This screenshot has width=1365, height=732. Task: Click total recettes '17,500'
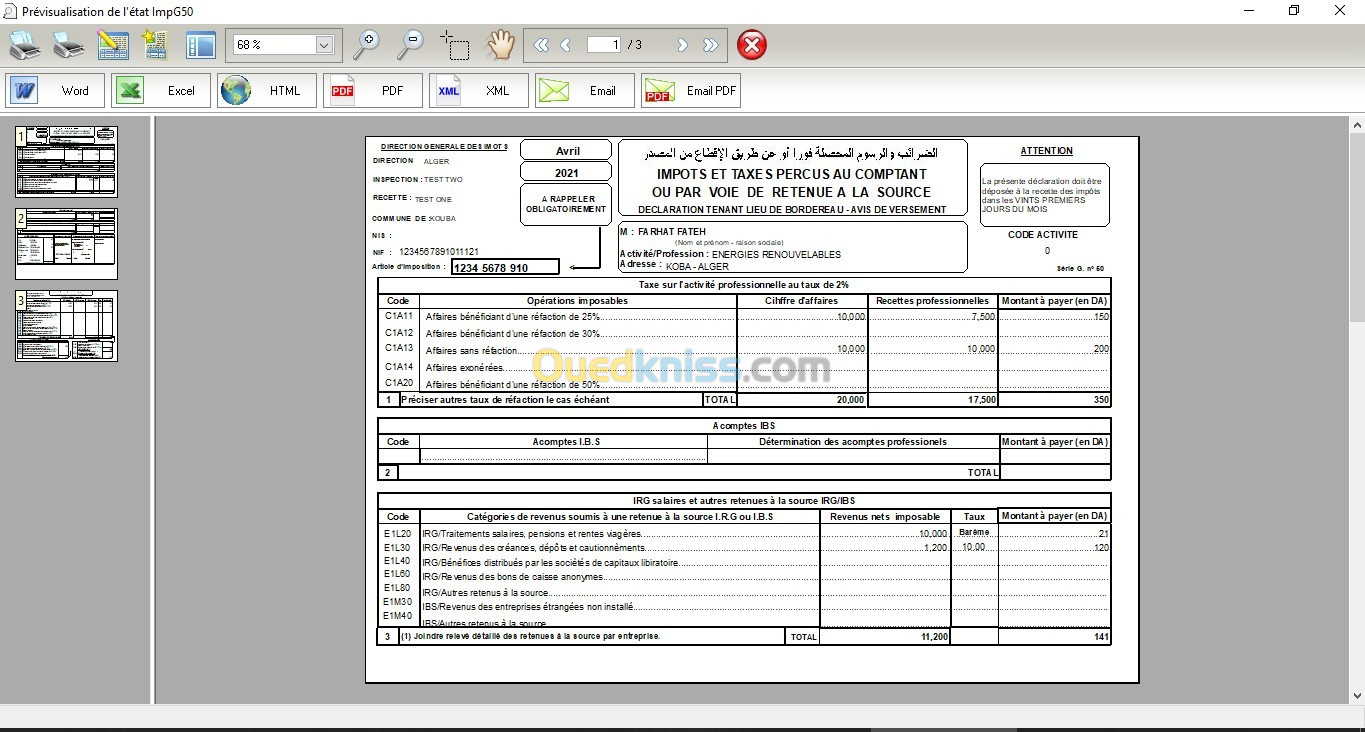[982, 400]
